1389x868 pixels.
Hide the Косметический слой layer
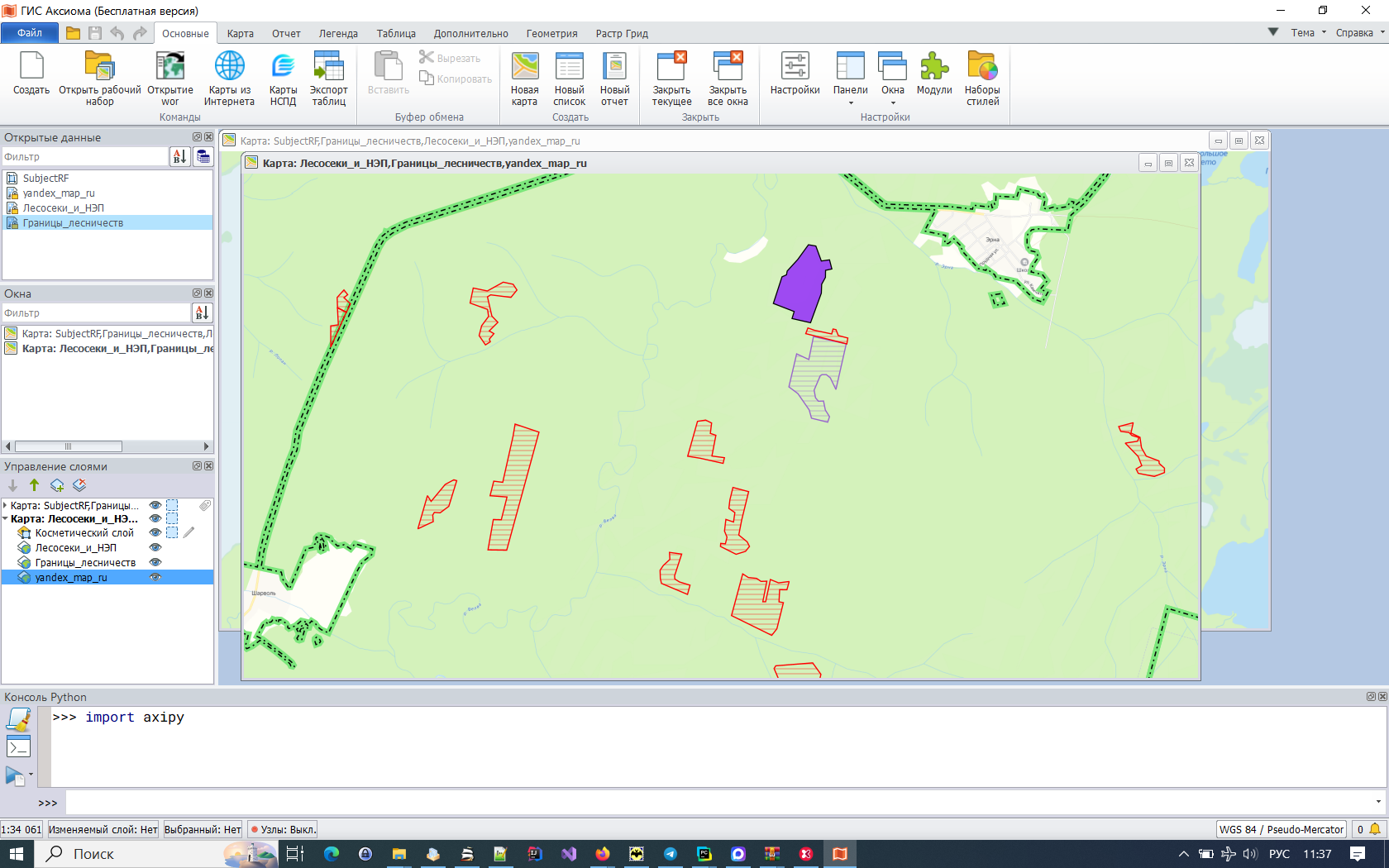155,532
